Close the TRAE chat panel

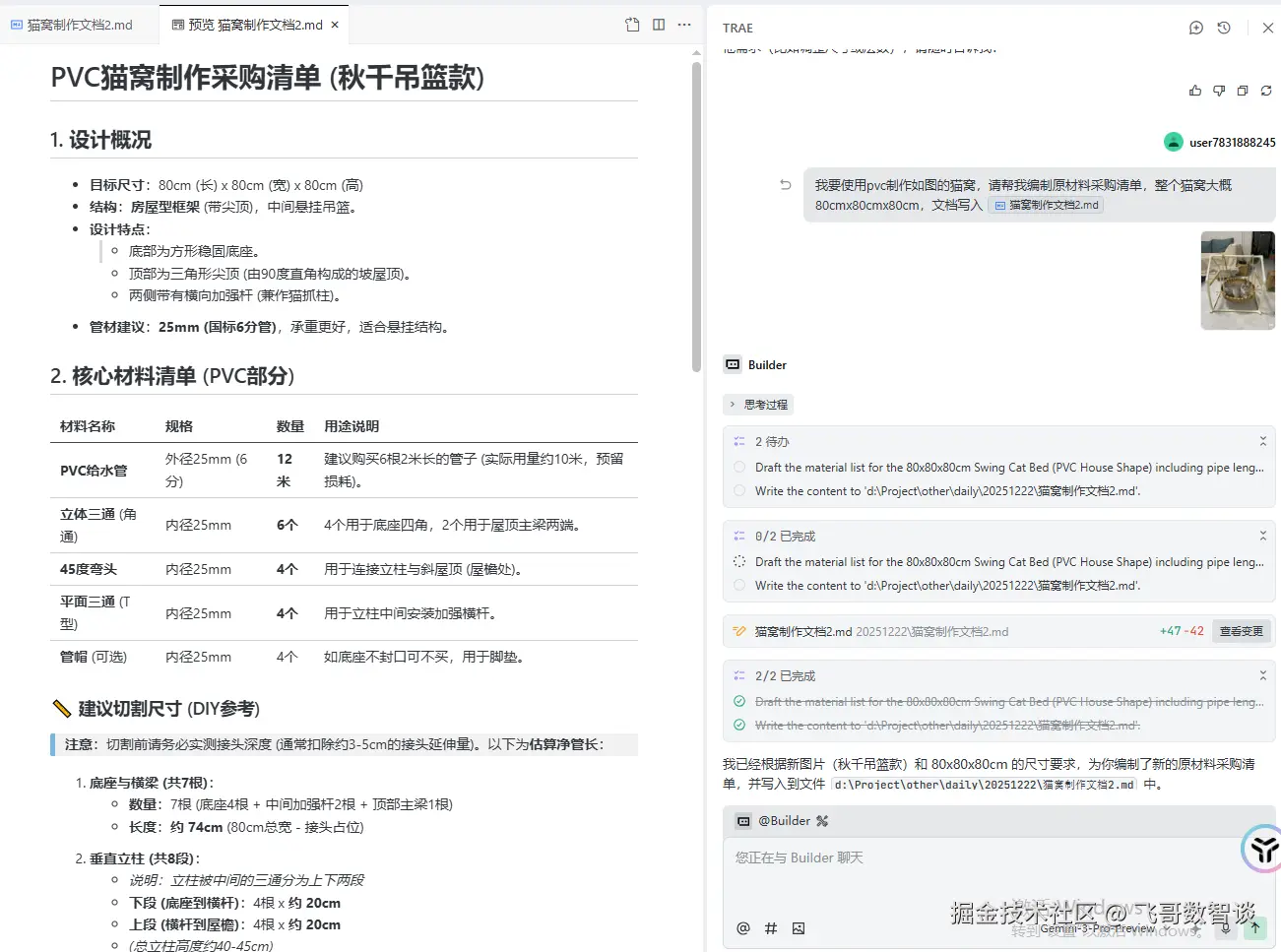pos(1268,28)
